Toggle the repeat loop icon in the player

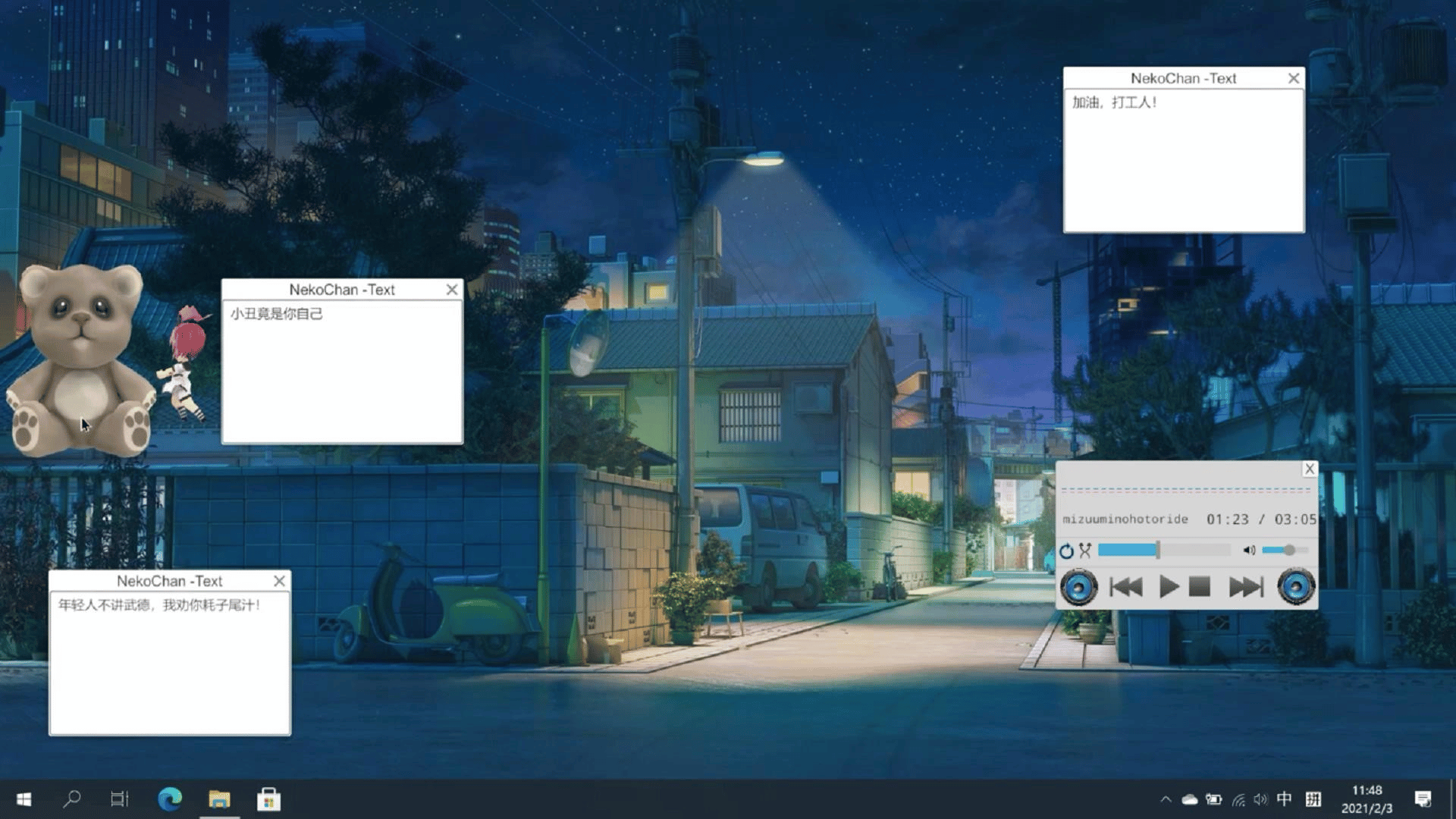(1067, 551)
